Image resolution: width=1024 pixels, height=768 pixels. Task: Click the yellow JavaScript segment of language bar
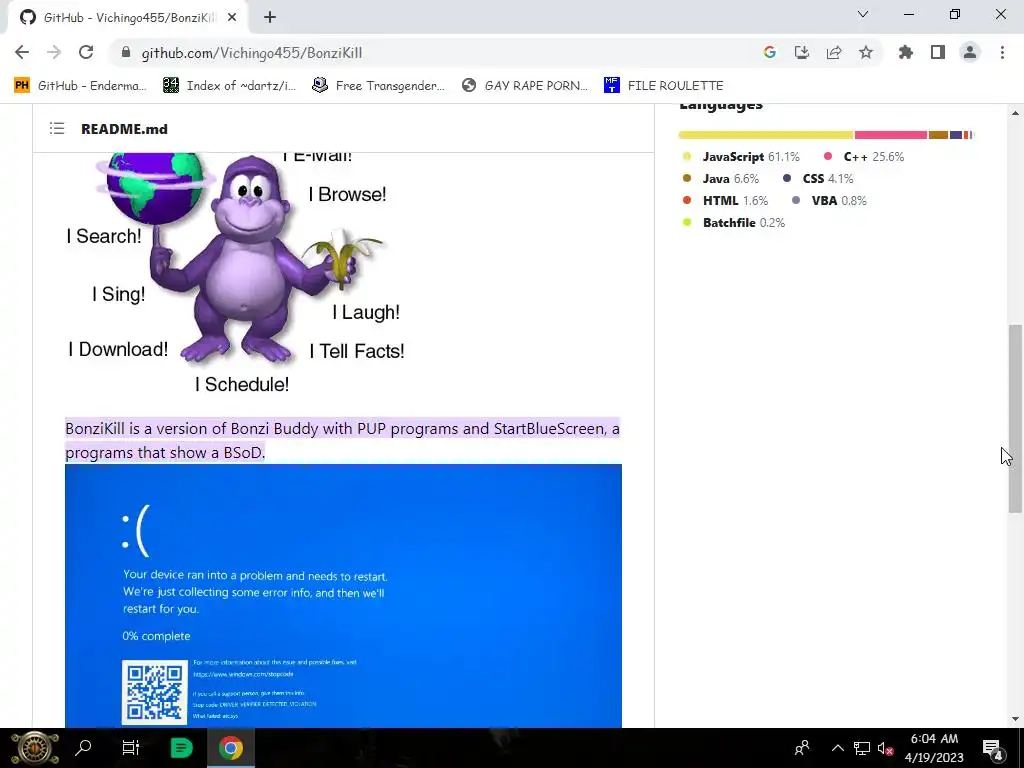pos(766,135)
